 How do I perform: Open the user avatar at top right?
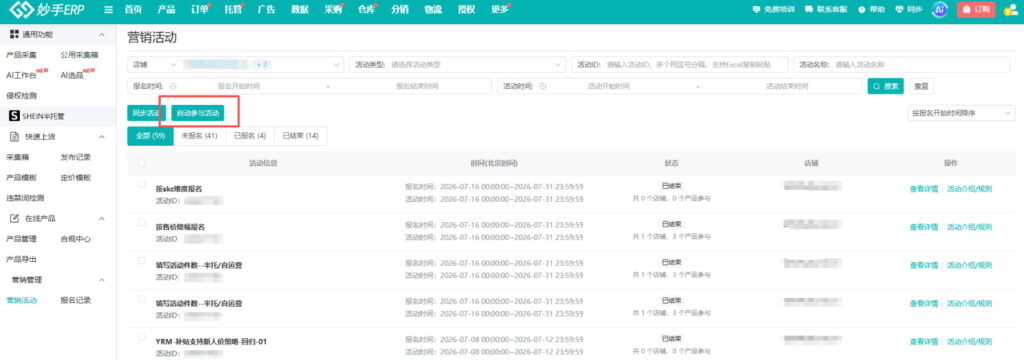click(1011, 10)
